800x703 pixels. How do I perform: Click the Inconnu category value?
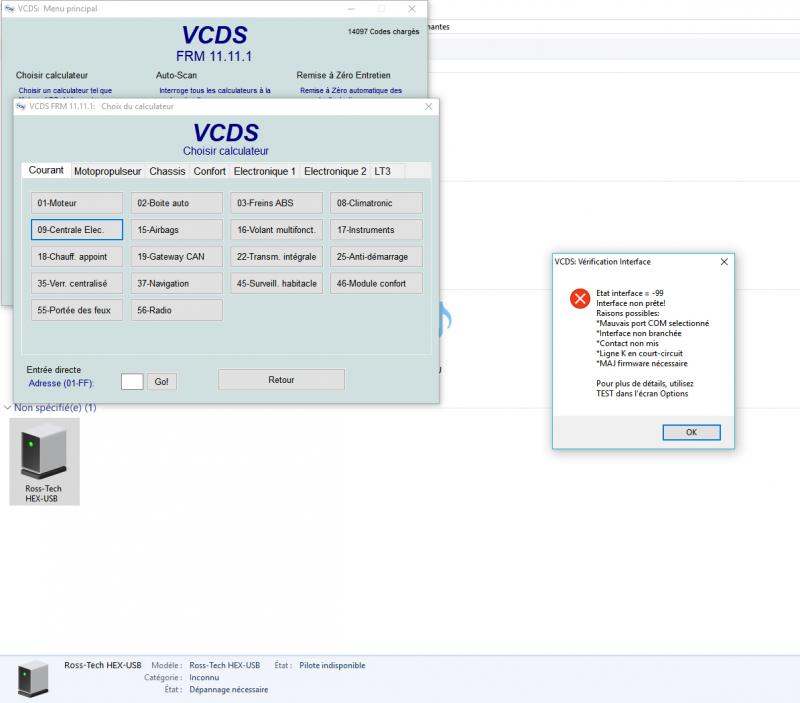(x=204, y=677)
